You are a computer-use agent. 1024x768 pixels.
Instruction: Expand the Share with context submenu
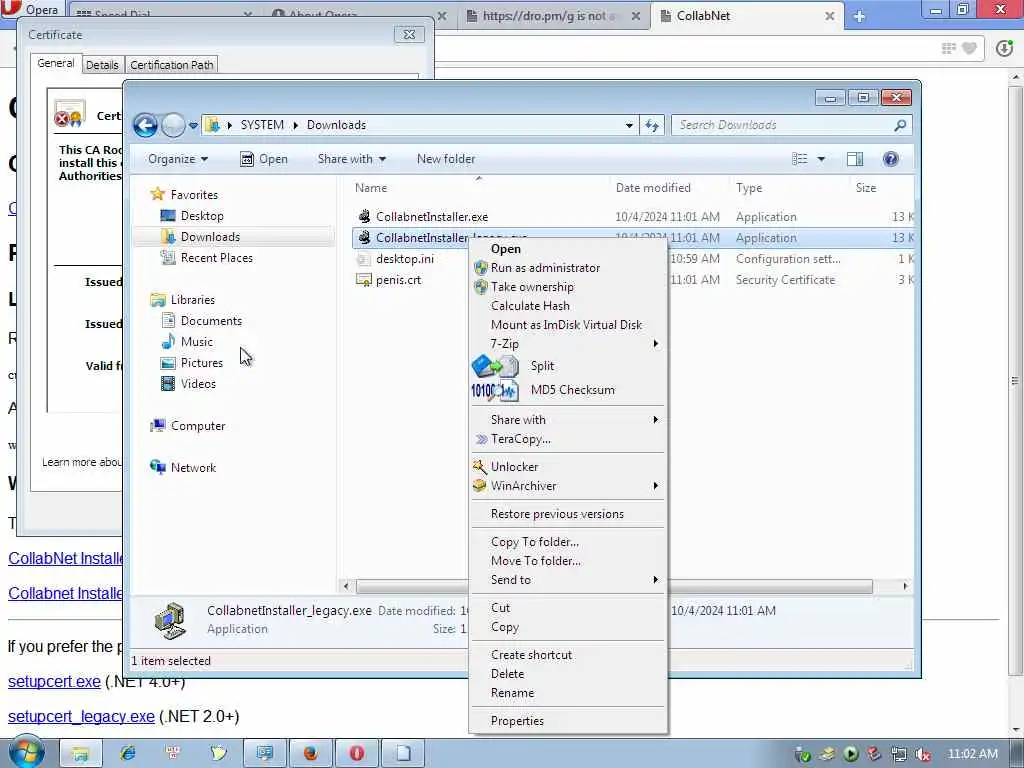coord(568,420)
